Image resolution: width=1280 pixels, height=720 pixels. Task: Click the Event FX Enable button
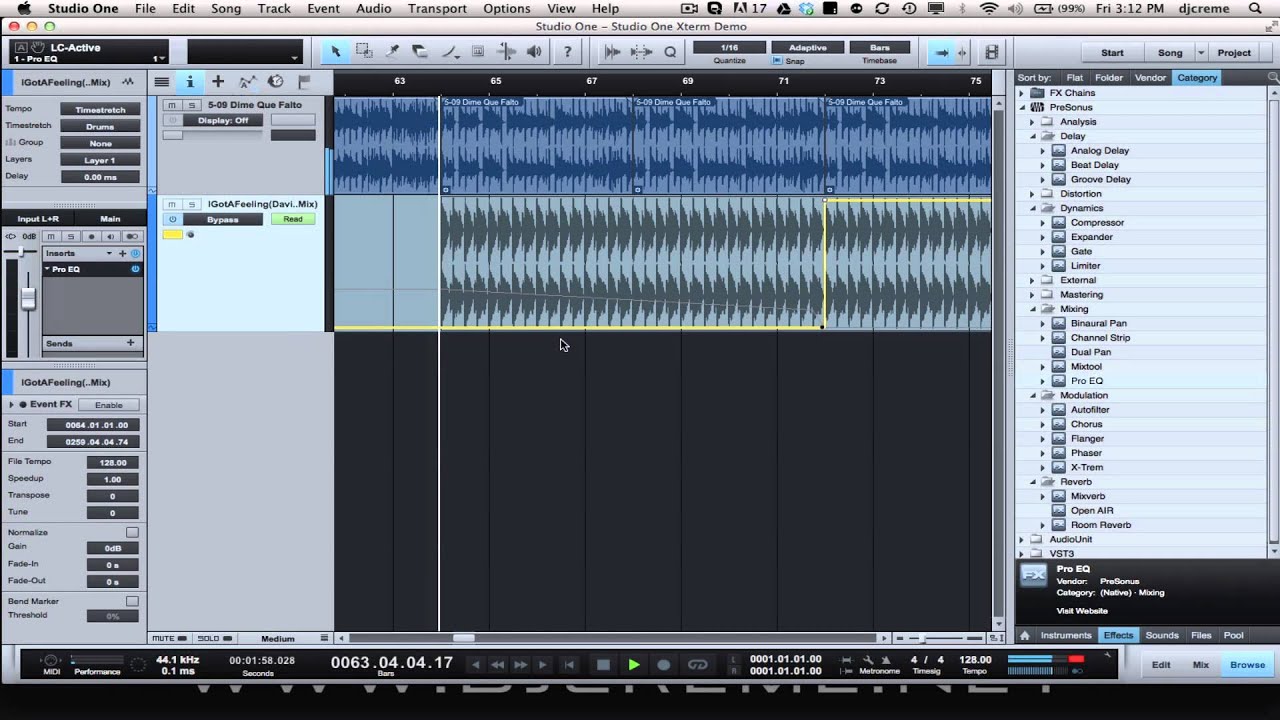108,405
